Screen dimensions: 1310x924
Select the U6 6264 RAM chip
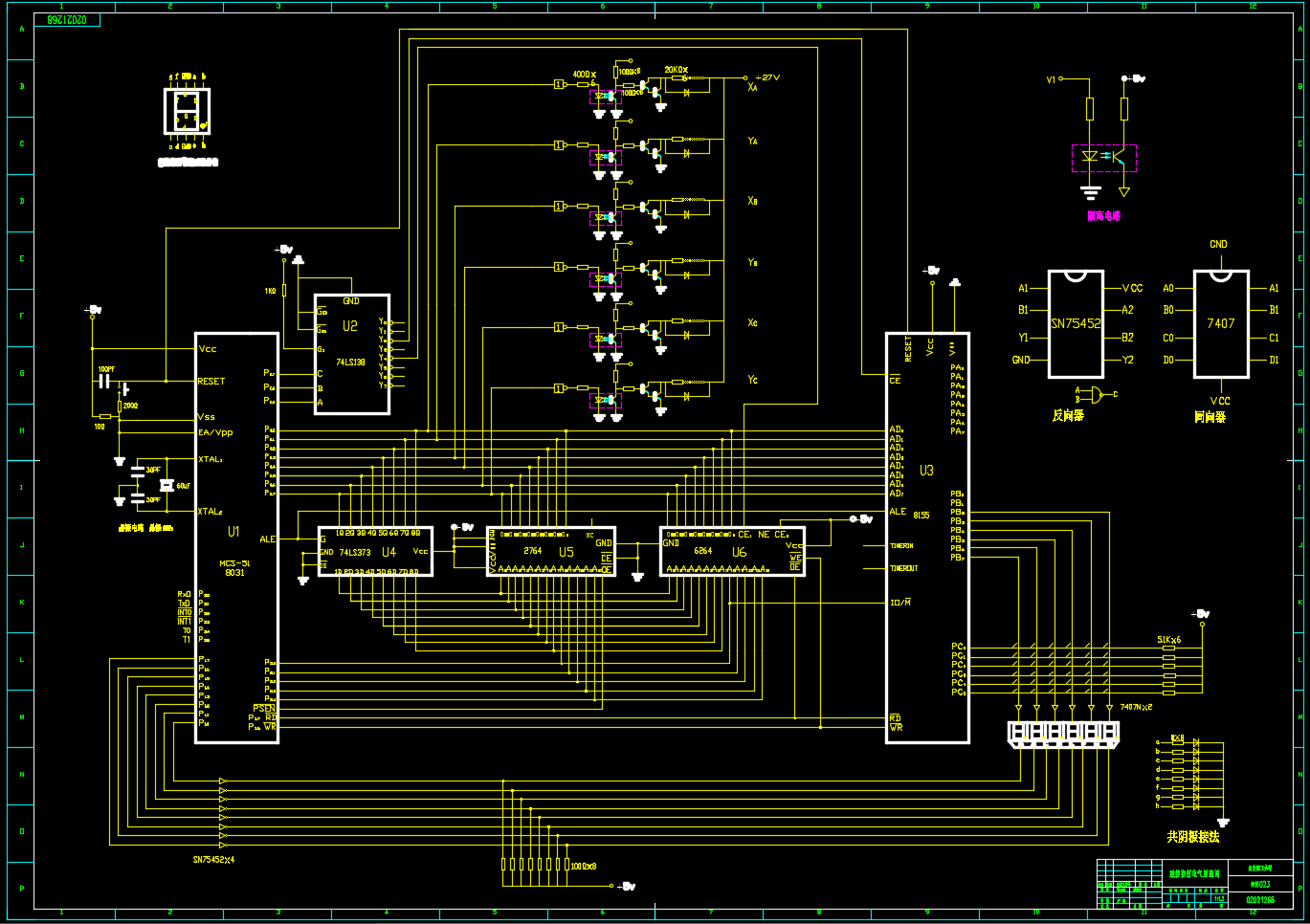pos(732,552)
